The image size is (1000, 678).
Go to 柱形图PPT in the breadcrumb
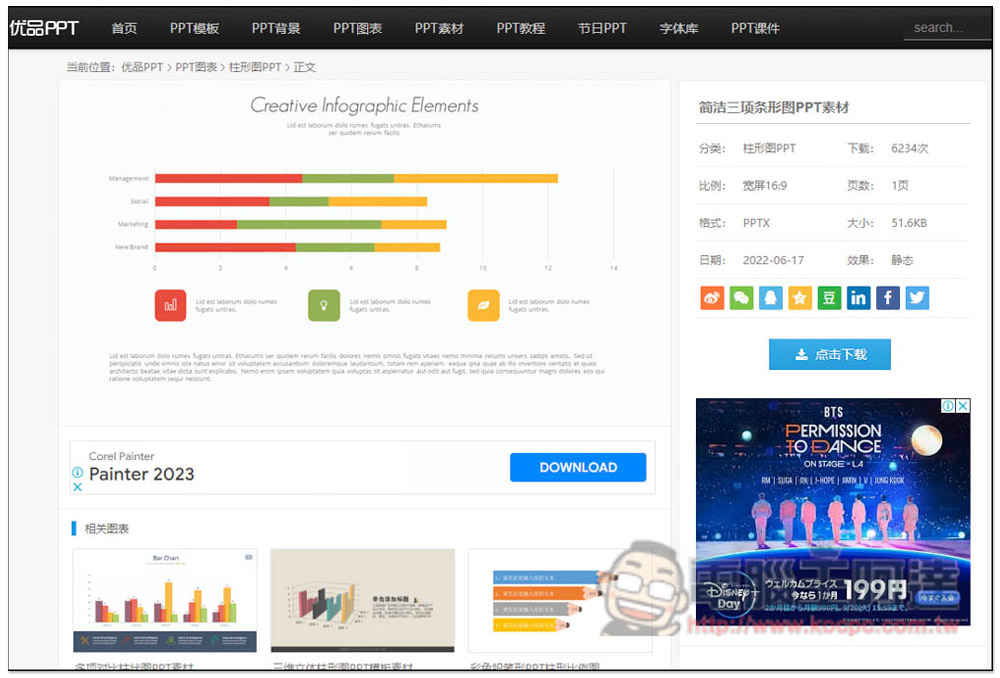[254, 67]
